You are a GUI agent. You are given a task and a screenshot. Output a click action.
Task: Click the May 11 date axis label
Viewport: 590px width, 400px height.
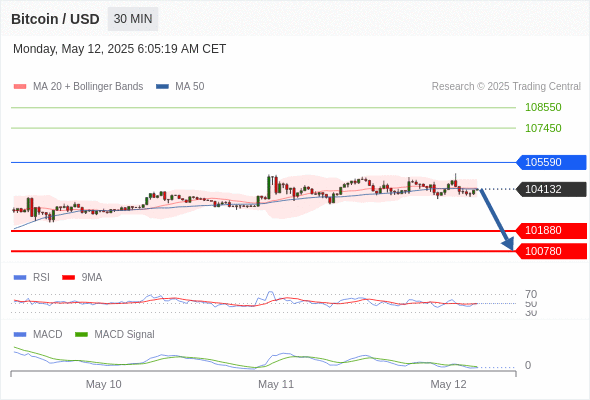(x=276, y=384)
